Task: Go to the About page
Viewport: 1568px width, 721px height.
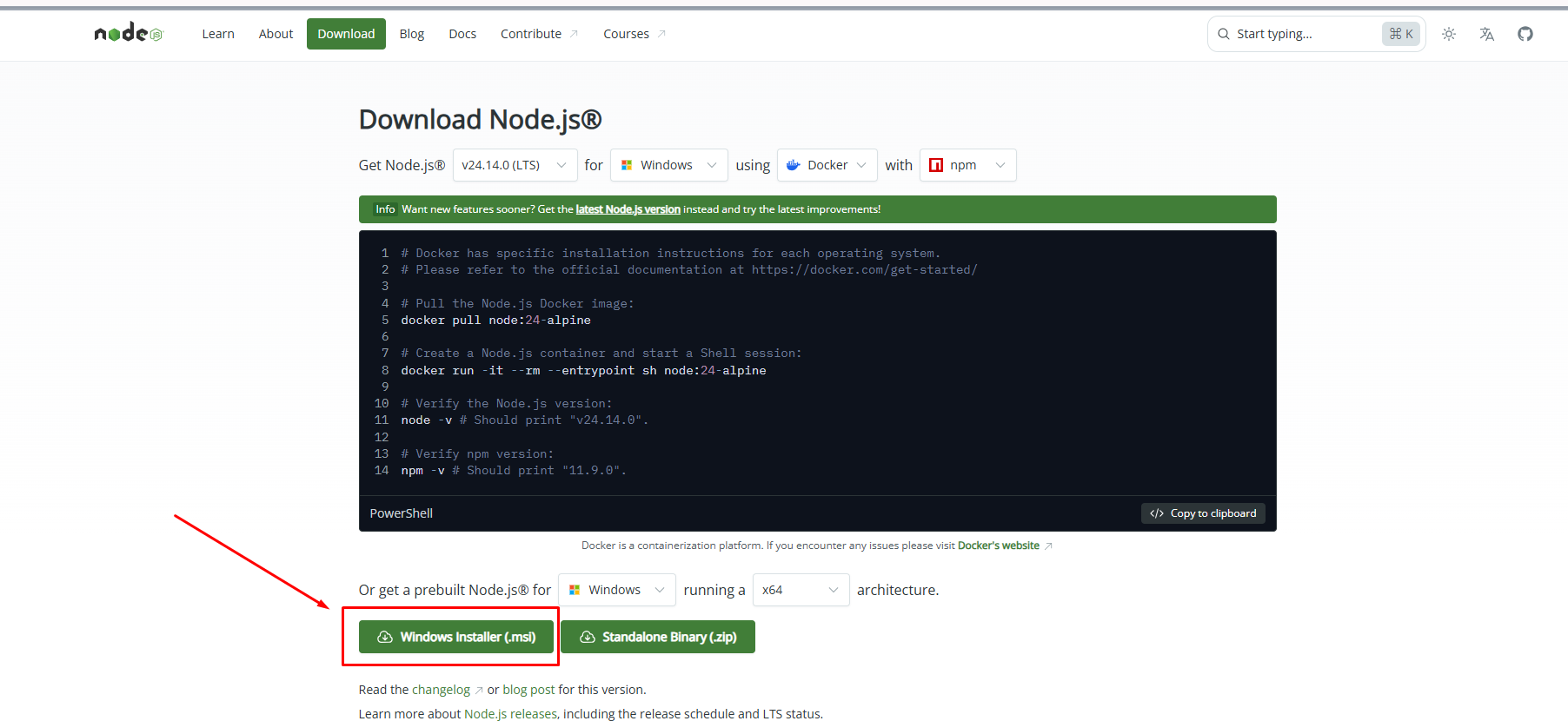Action: [276, 34]
